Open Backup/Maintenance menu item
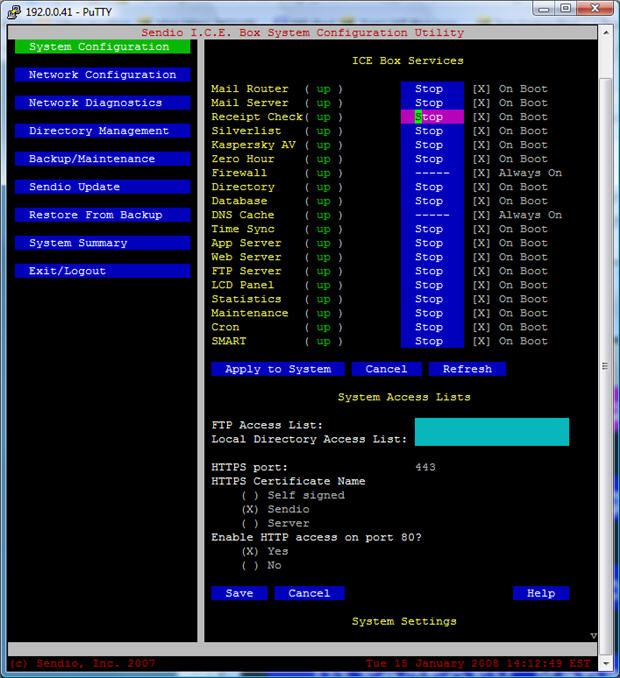 pos(102,159)
